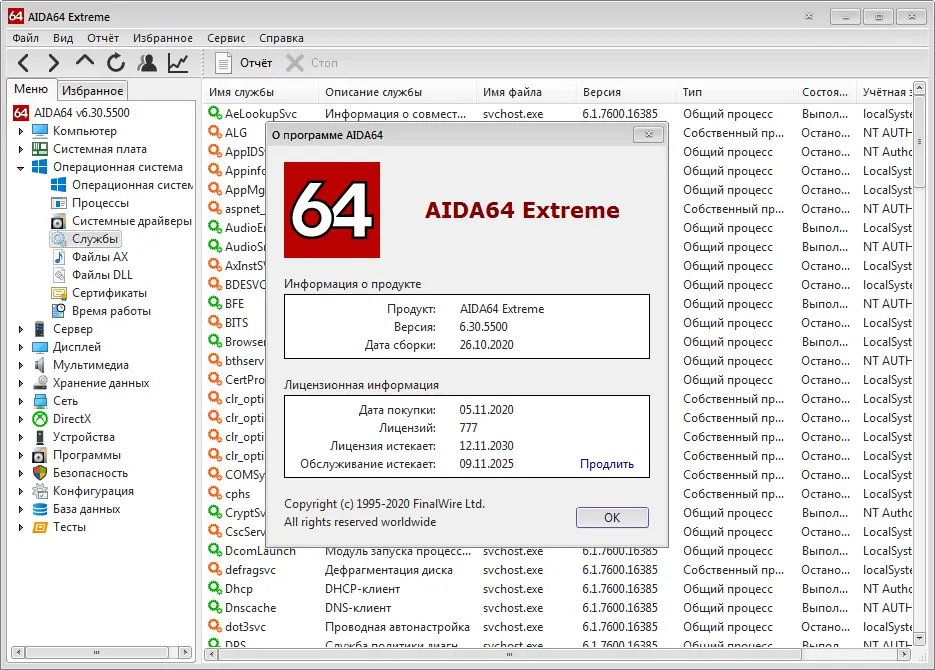Open the graph chart toolbar icon
The width and height of the screenshot is (935, 670).
coord(178,63)
